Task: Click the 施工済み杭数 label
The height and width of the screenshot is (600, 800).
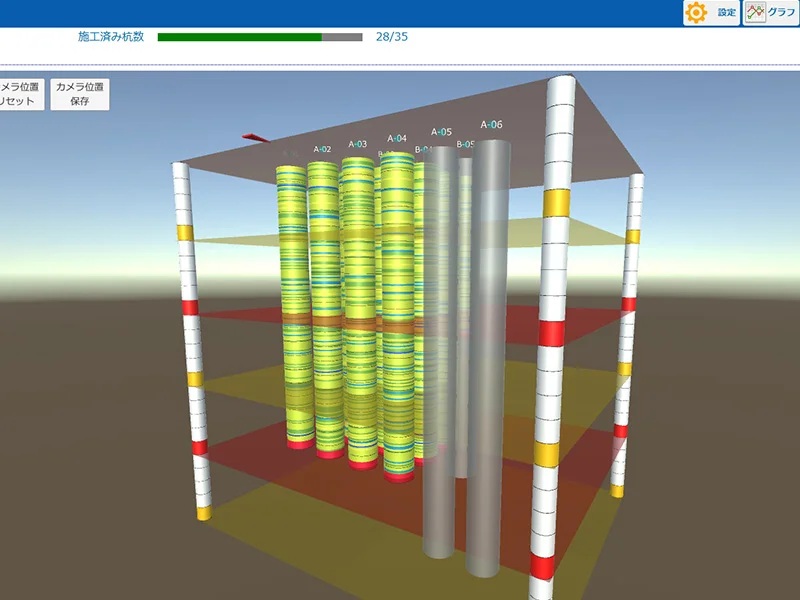Action: point(111,37)
